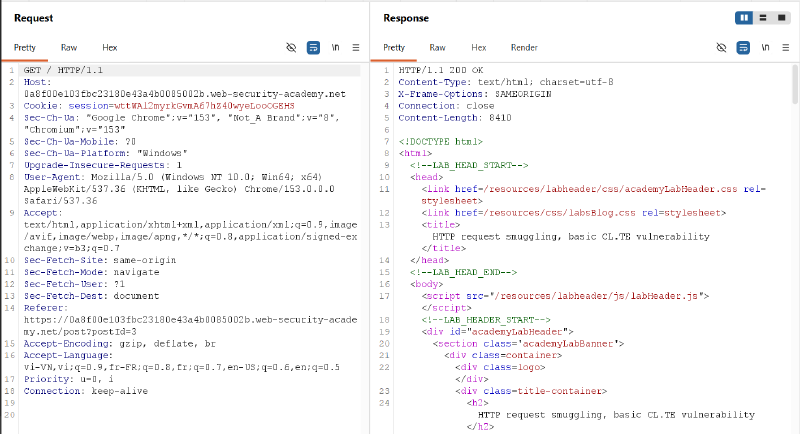Click the page title text in title tag

tap(571, 237)
